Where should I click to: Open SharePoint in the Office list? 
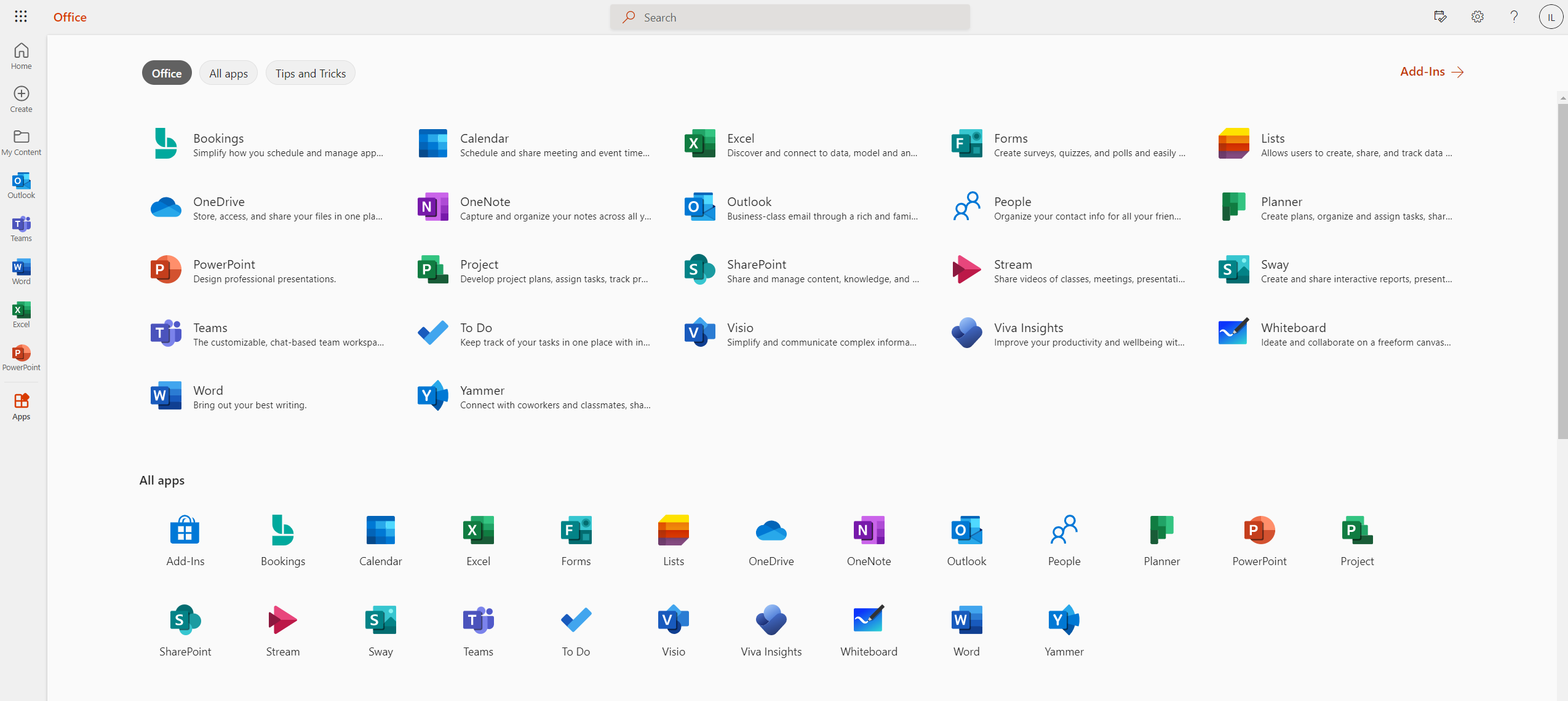(x=802, y=271)
